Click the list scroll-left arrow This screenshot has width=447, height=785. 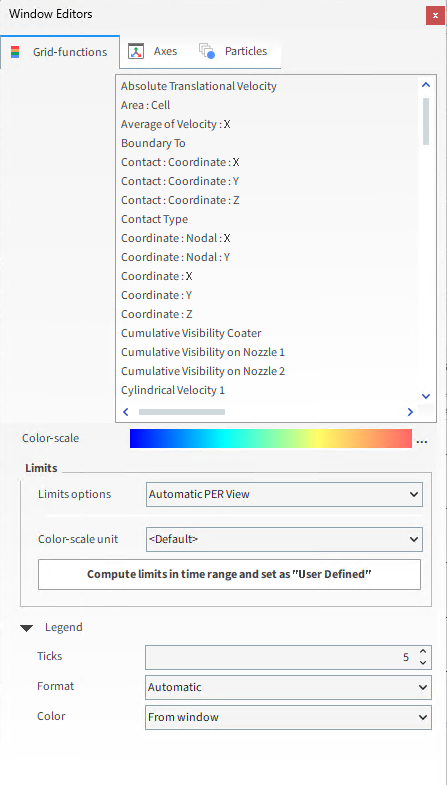click(x=126, y=412)
